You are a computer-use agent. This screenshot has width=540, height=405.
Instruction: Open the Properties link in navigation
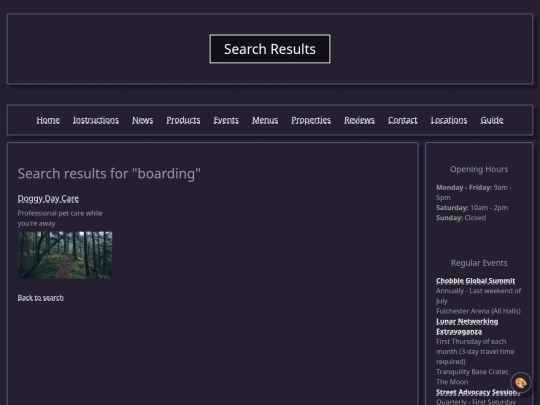point(311,120)
